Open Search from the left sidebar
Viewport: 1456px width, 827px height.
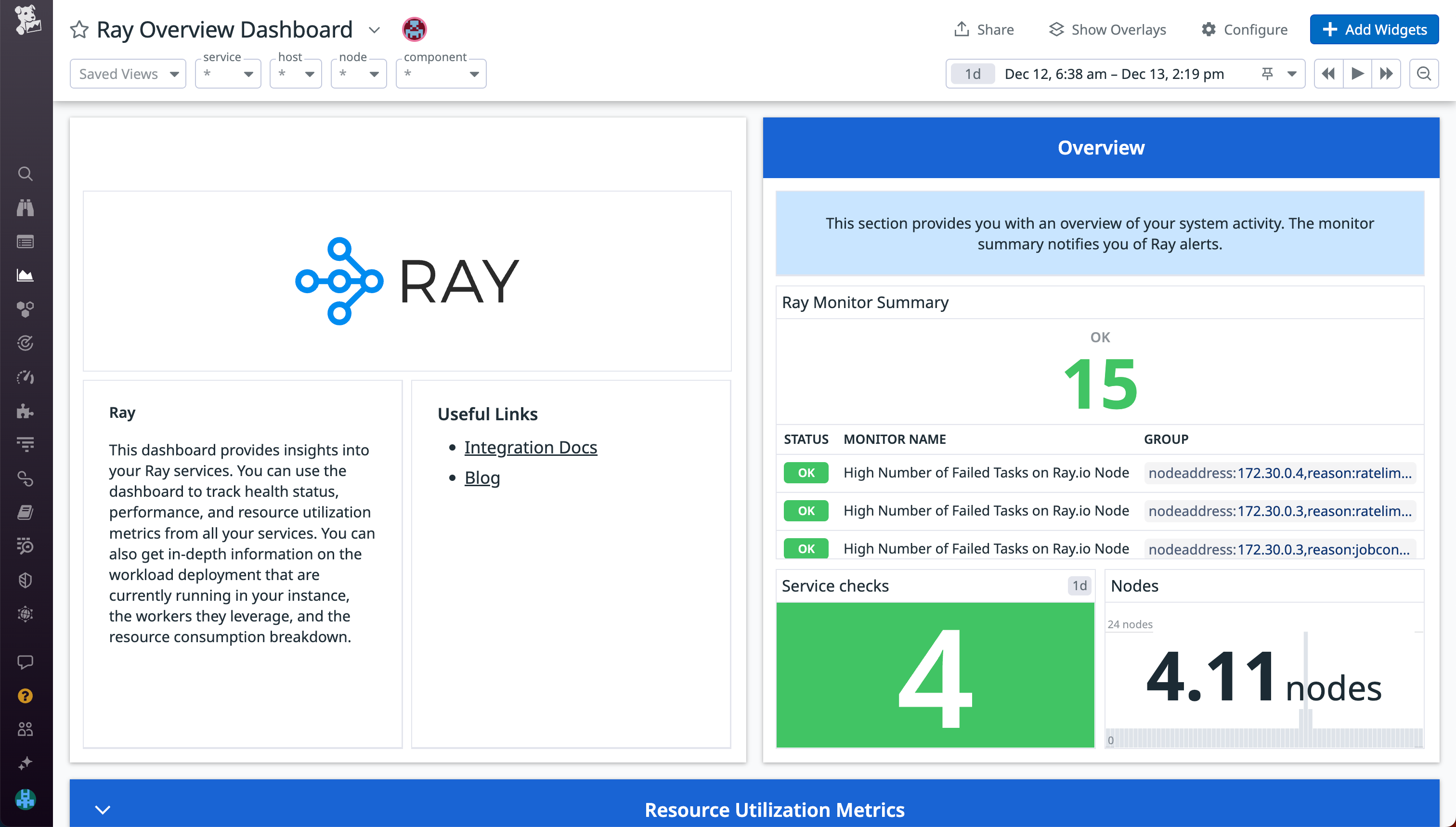coord(25,174)
